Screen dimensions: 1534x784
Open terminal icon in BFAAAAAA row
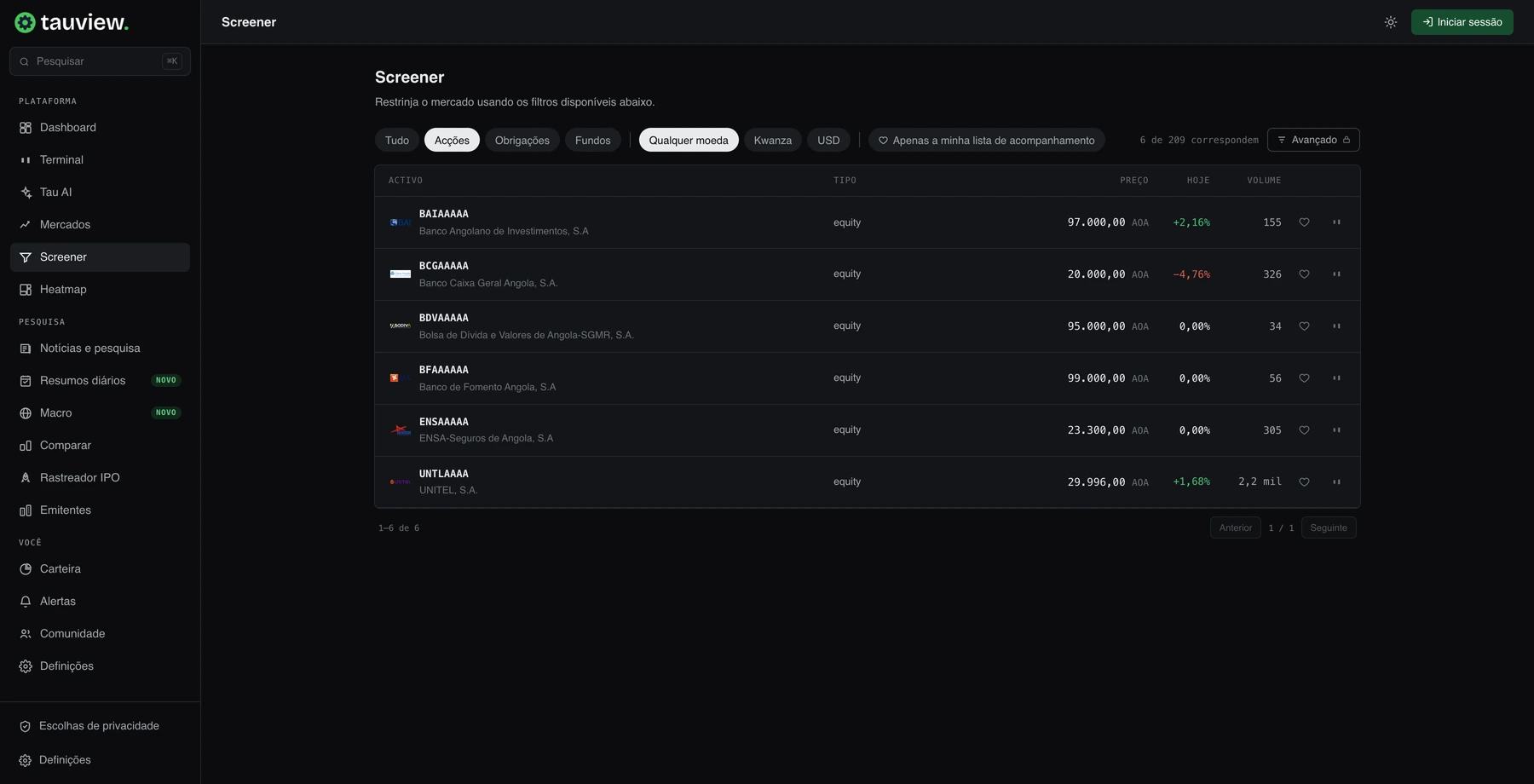coord(1336,378)
